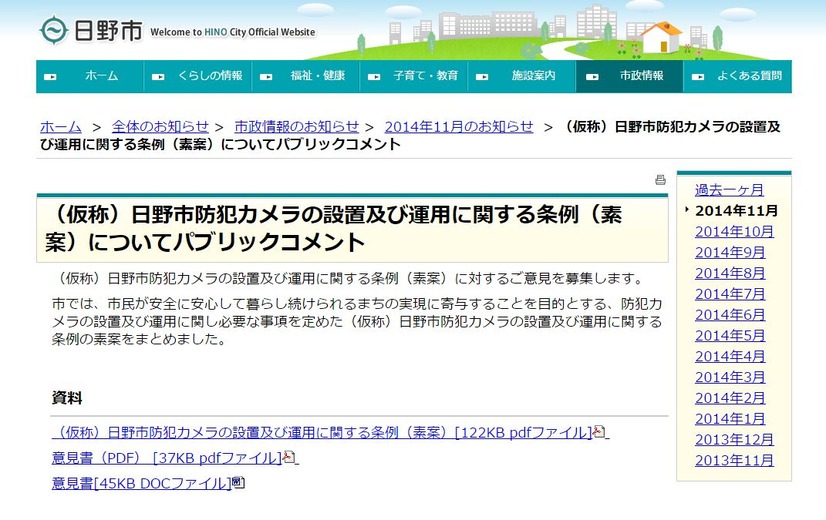Click the printer icon above the title
The width and height of the screenshot is (826, 520).
[660, 180]
